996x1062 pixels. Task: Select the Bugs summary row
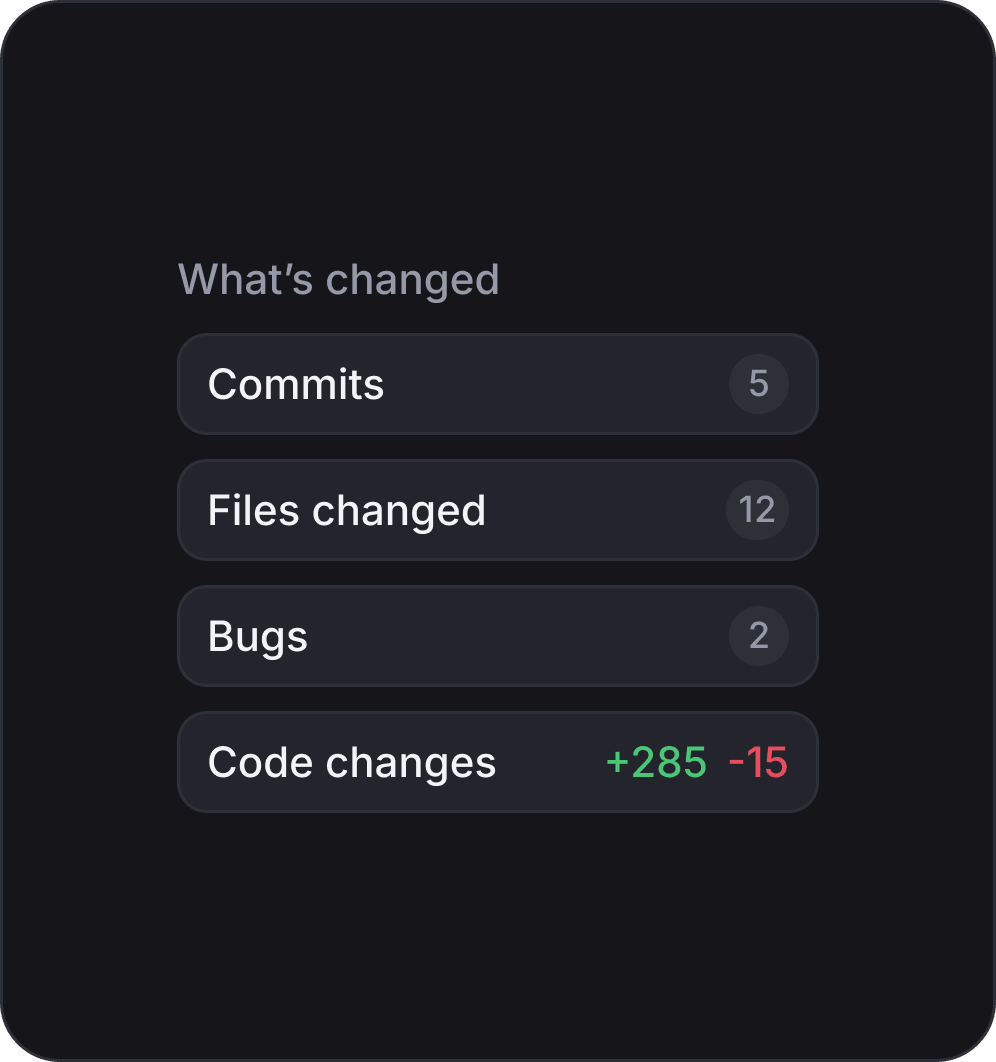497,636
